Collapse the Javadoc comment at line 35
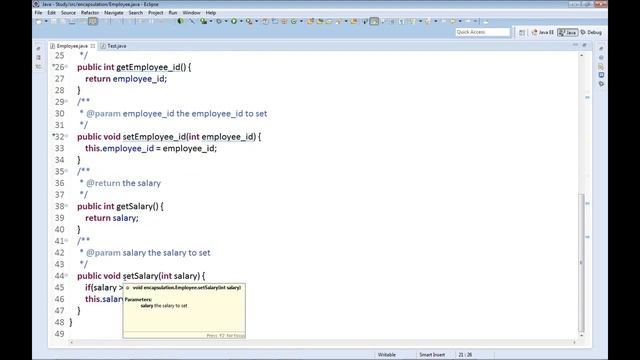Image resolution: width=640 pixels, height=360 pixels. coord(67,171)
